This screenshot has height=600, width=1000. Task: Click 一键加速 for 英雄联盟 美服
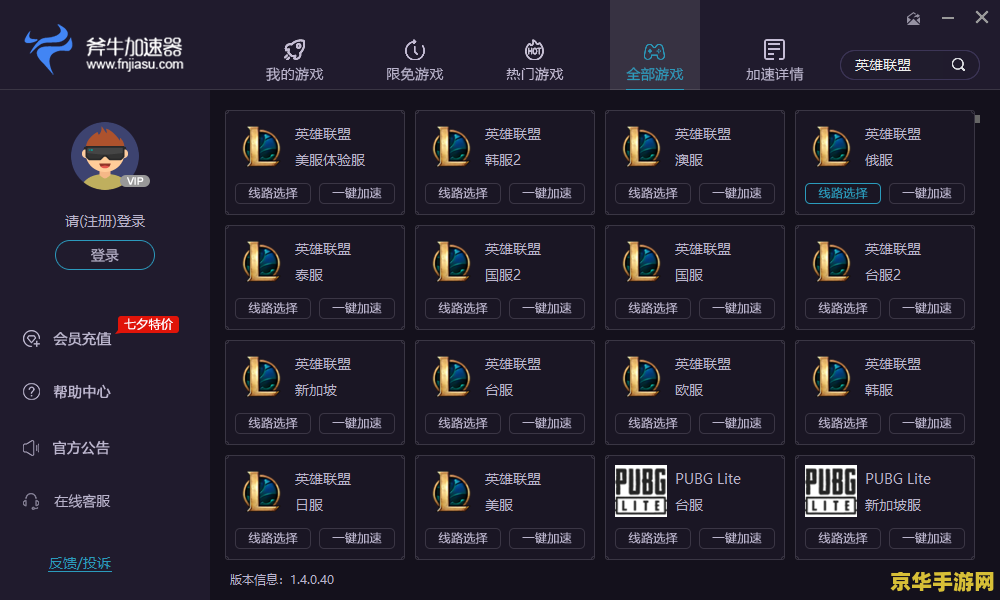point(547,538)
